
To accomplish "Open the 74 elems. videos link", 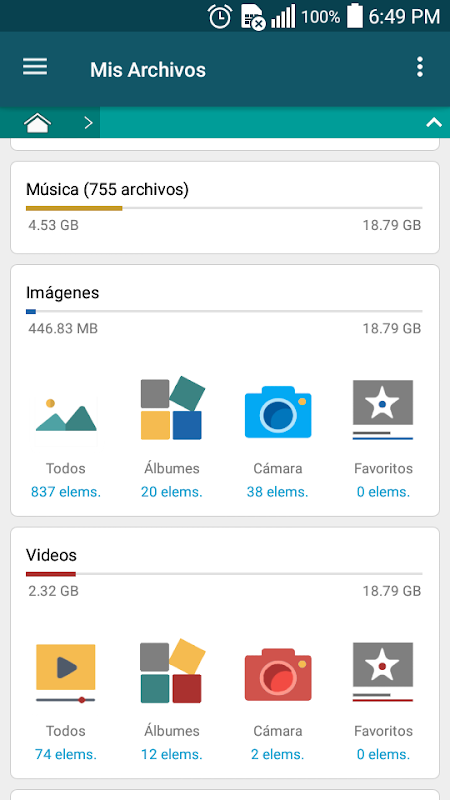I will click(x=66, y=754).
